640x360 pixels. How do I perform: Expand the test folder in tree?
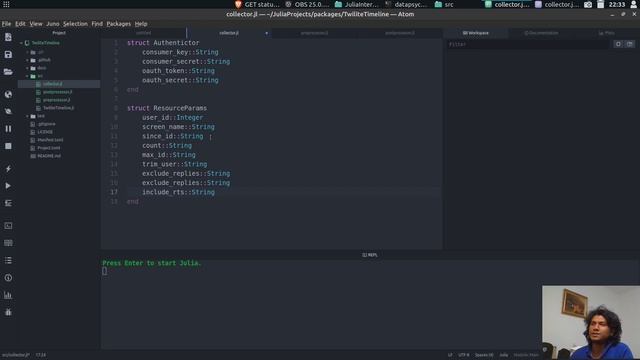click(27, 116)
